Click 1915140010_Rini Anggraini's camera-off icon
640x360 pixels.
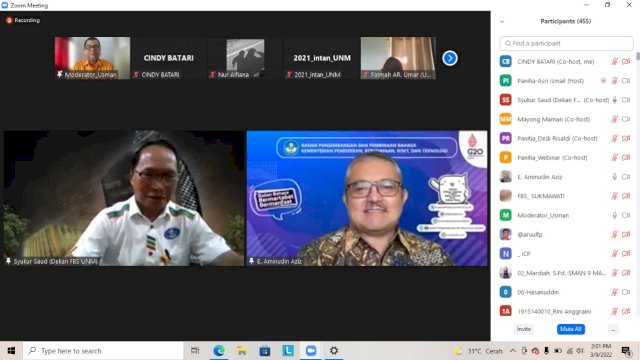click(x=626, y=311)
